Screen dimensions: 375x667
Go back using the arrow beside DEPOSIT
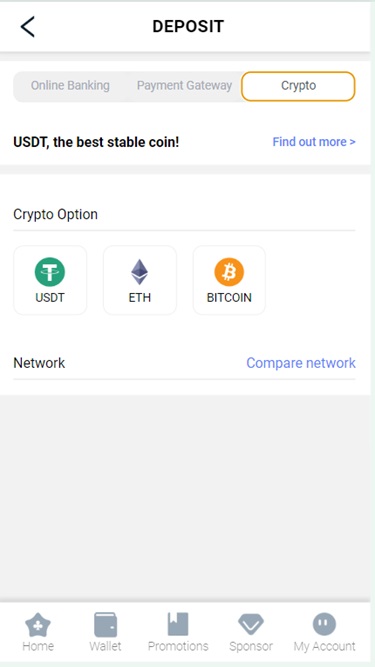(x=28, y=26)
